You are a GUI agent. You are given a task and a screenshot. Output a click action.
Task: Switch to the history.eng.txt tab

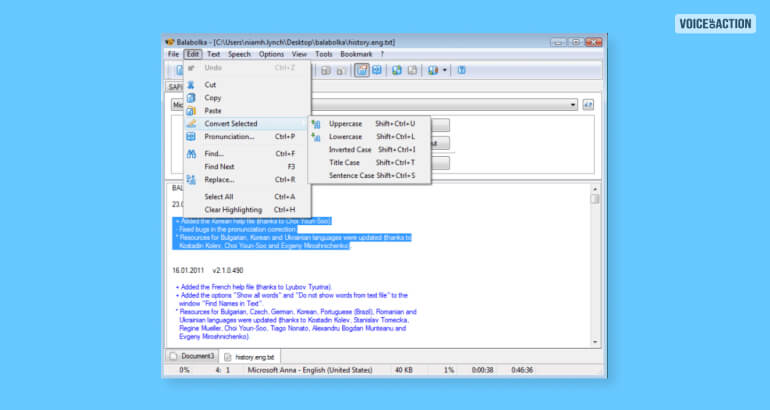click(250, 357)
